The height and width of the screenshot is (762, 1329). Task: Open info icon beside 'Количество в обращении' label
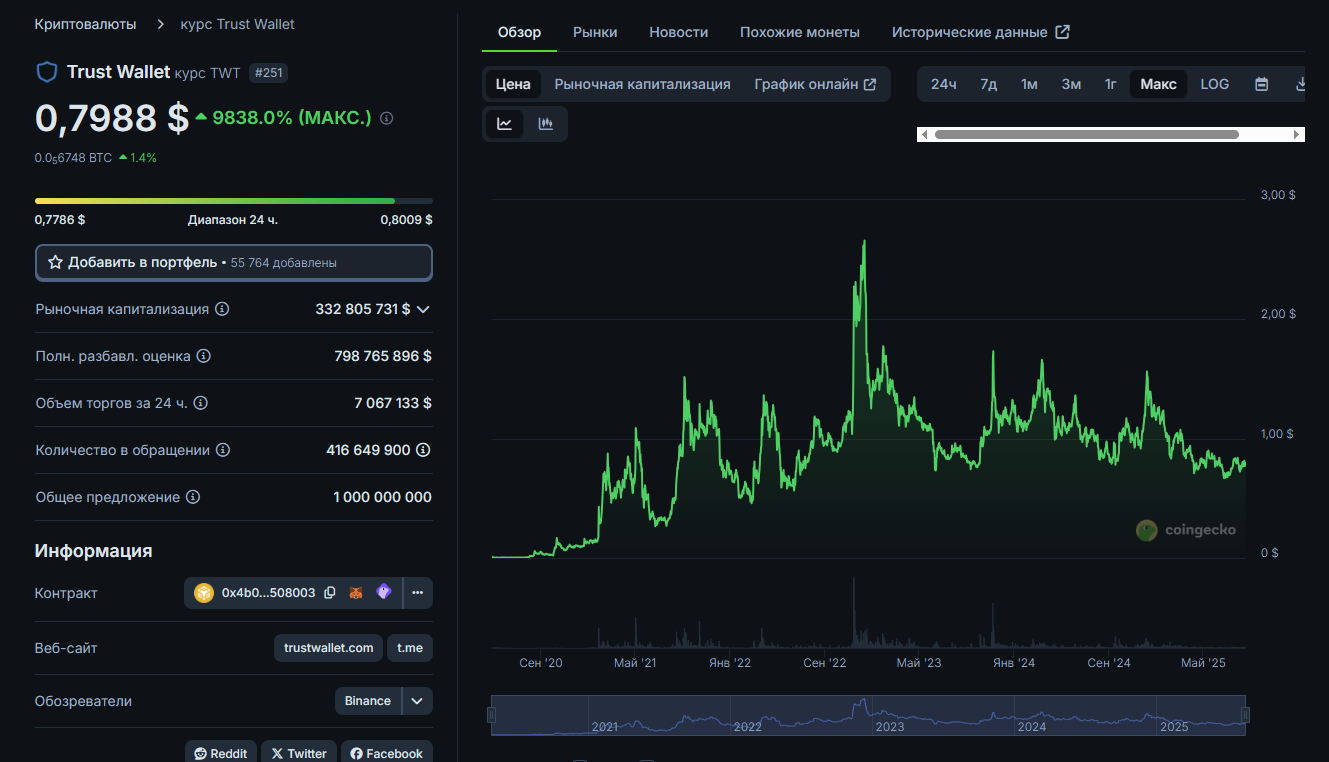click(223, 450)
